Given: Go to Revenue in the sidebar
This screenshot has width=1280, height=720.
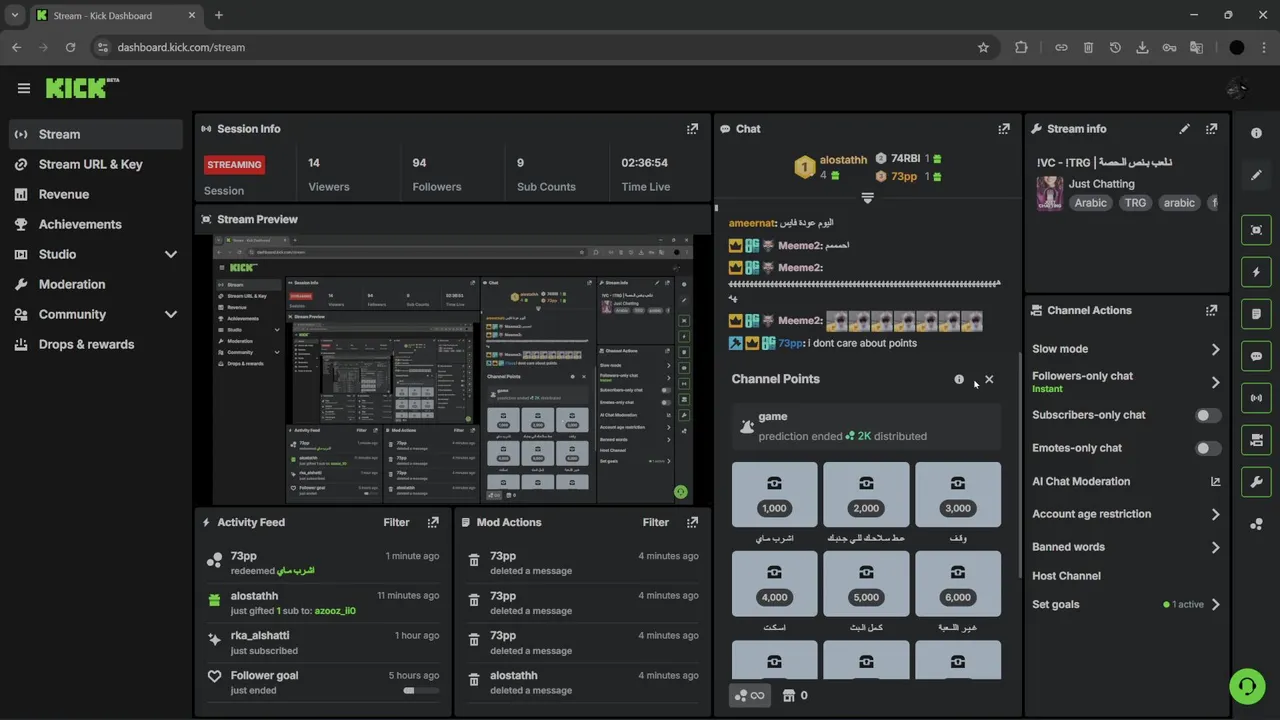Looking at the screenshot, I should 96,194.
